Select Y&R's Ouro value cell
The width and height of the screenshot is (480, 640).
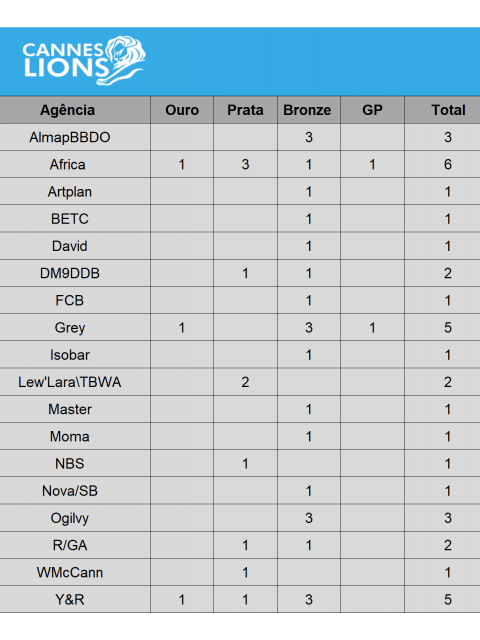click(182, 599)
